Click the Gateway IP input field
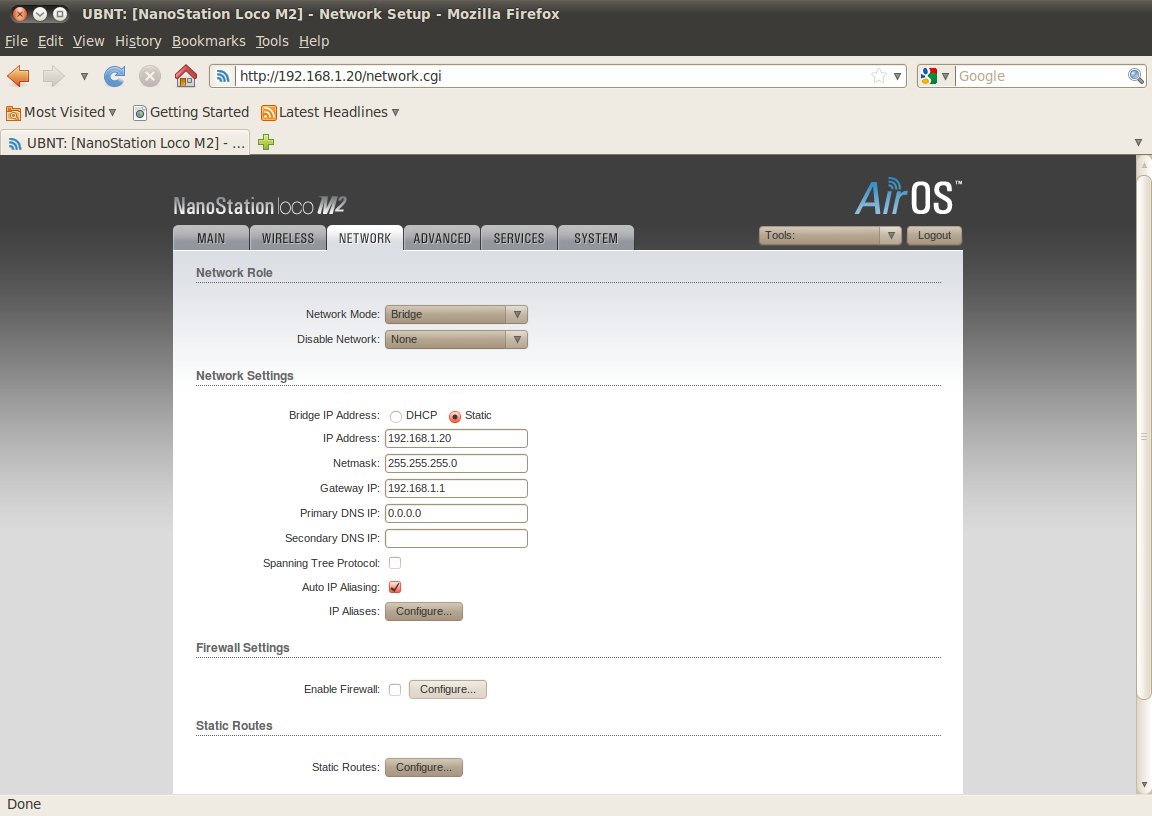The width and height of the screenshot is (1152, 816). pos(456,488)
